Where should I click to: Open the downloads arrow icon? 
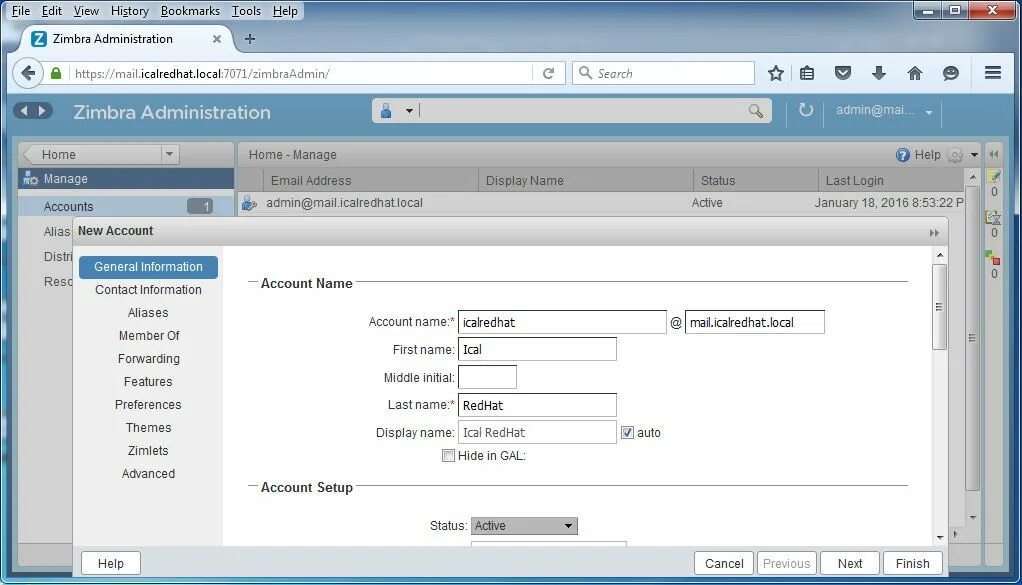[x=879, y=73]
